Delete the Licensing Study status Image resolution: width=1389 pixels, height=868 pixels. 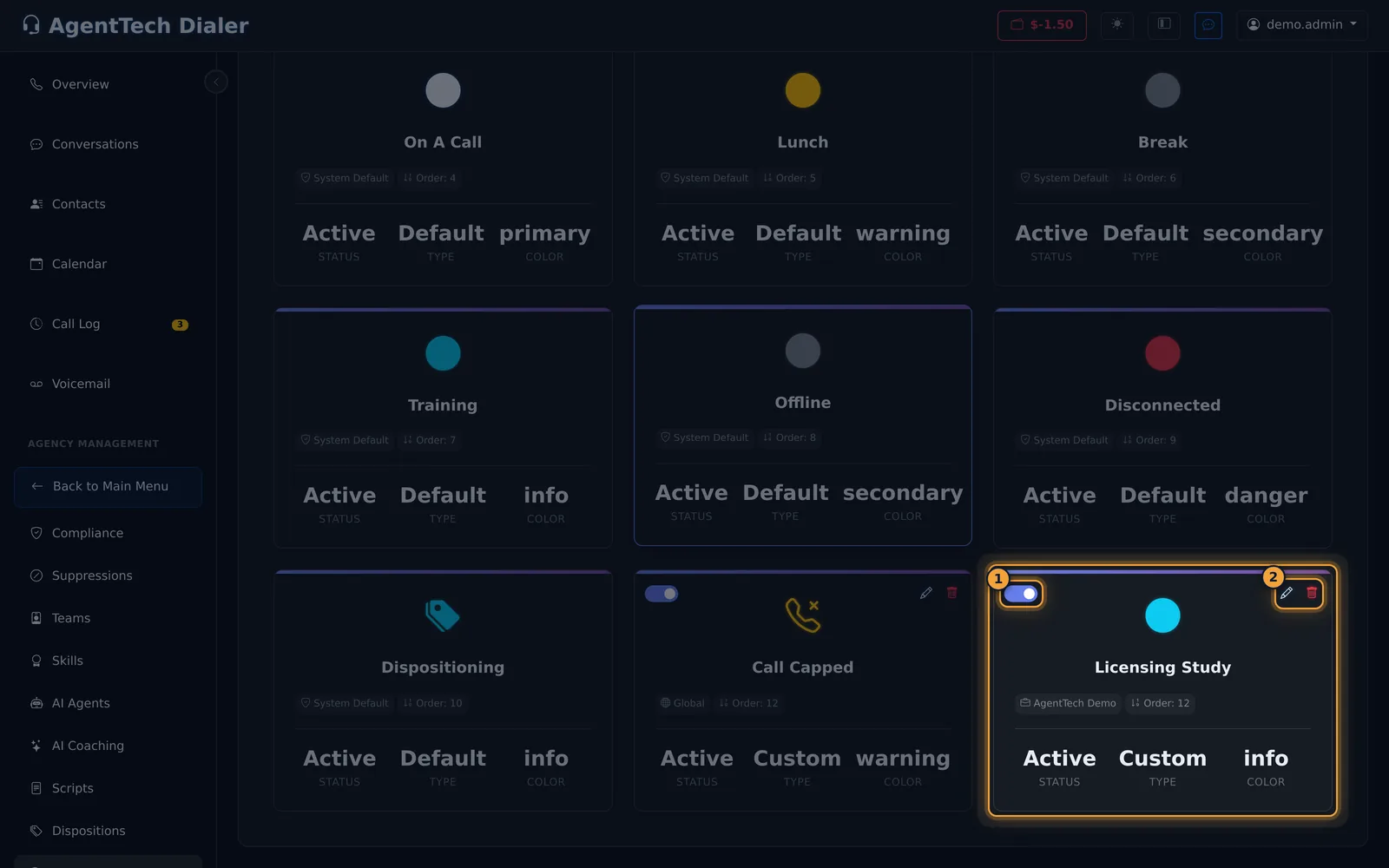pos(1312,593)
